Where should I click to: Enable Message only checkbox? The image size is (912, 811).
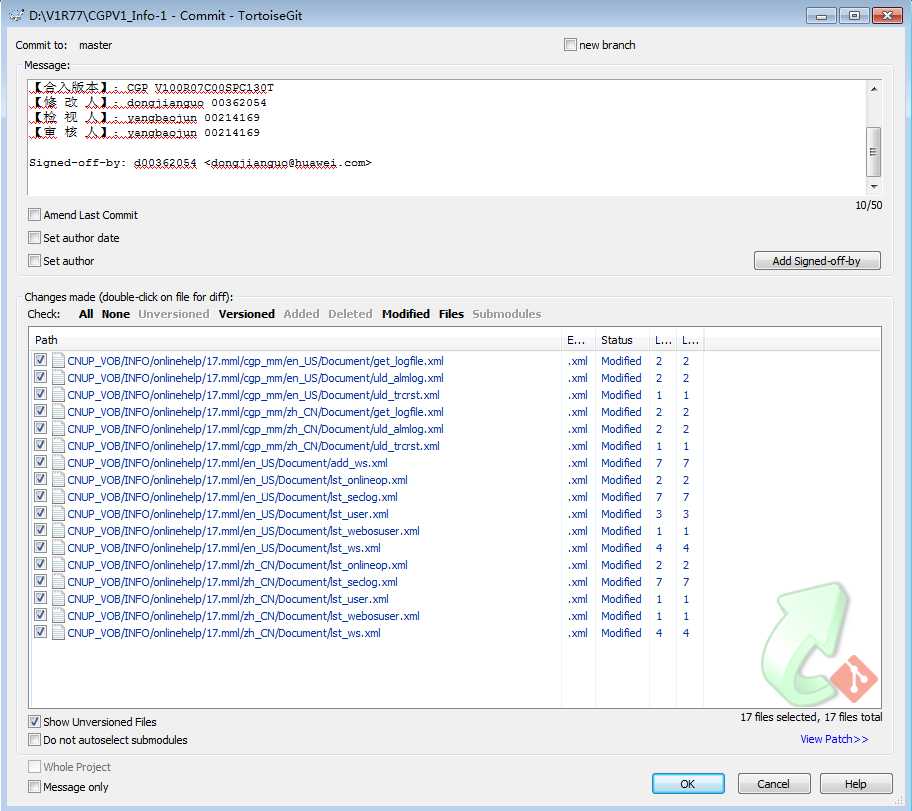(x=34, y=787)
